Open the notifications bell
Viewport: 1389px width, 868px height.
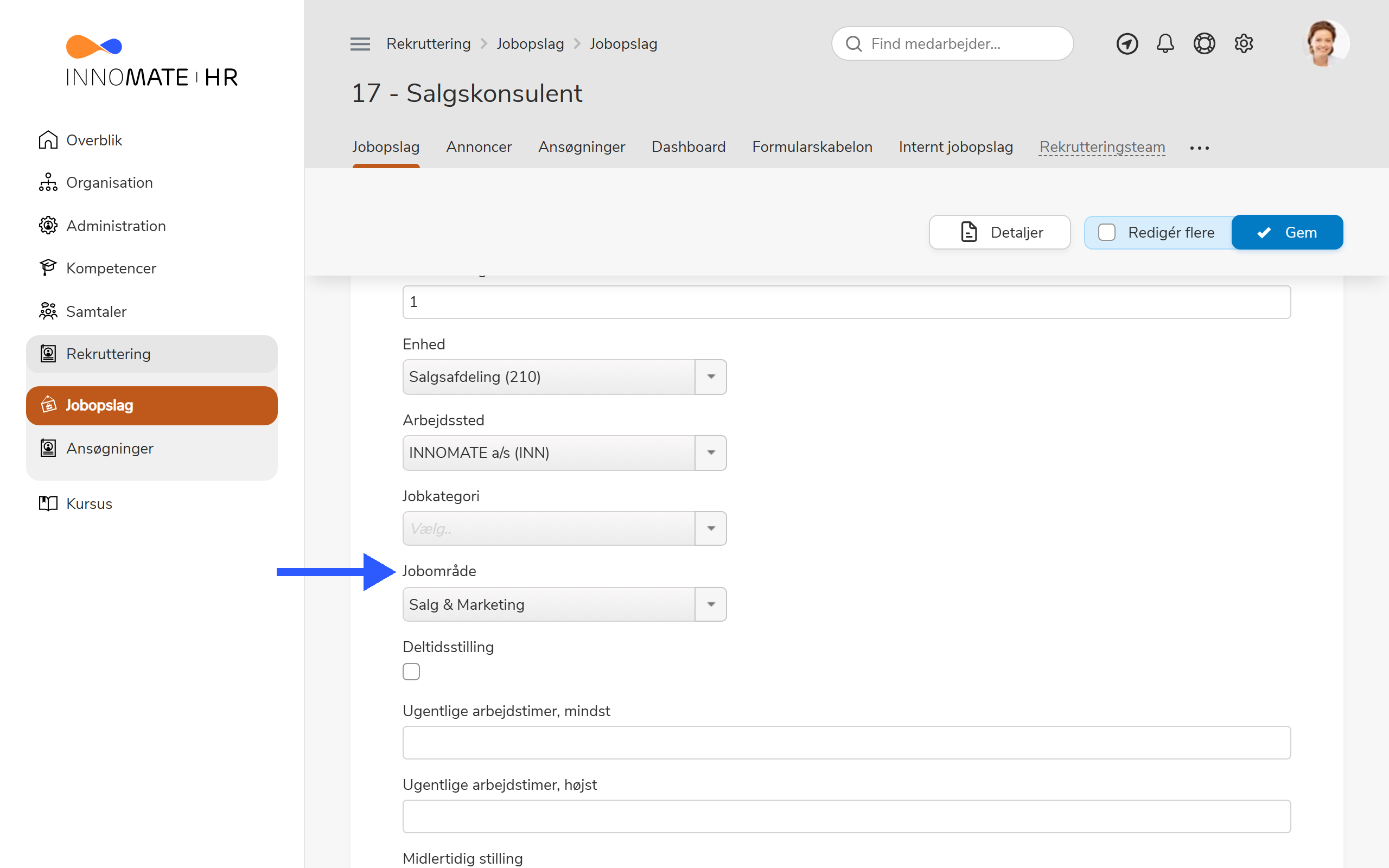tap(1165, 43)
